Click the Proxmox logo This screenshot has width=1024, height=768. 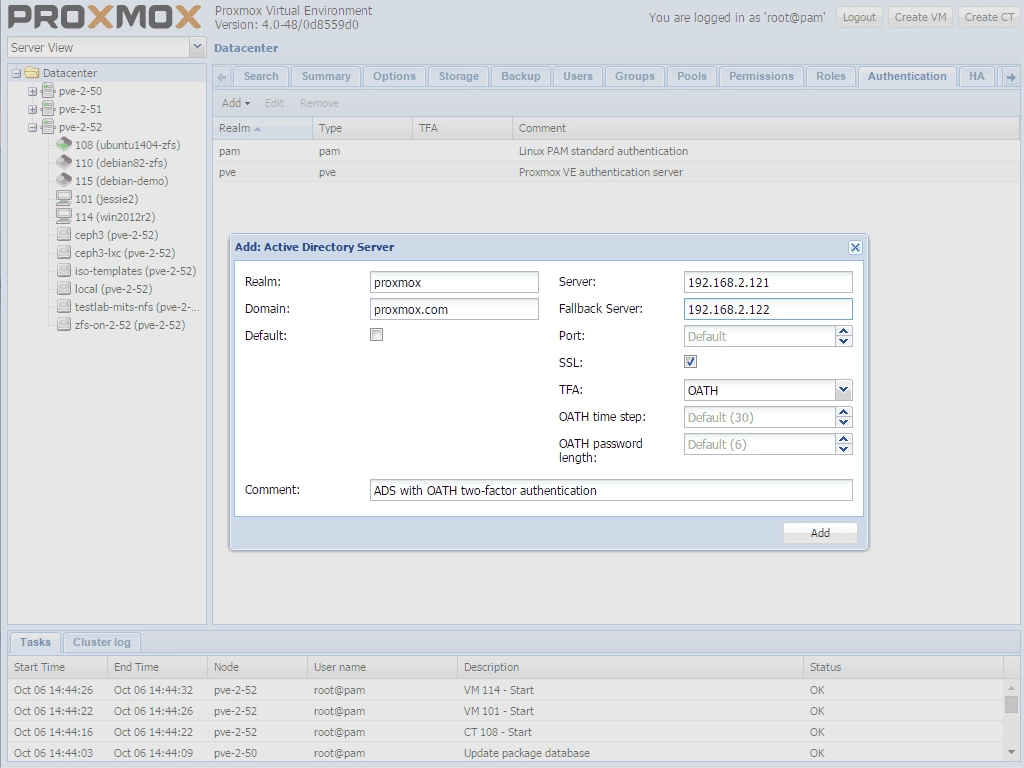coord(104,17)
